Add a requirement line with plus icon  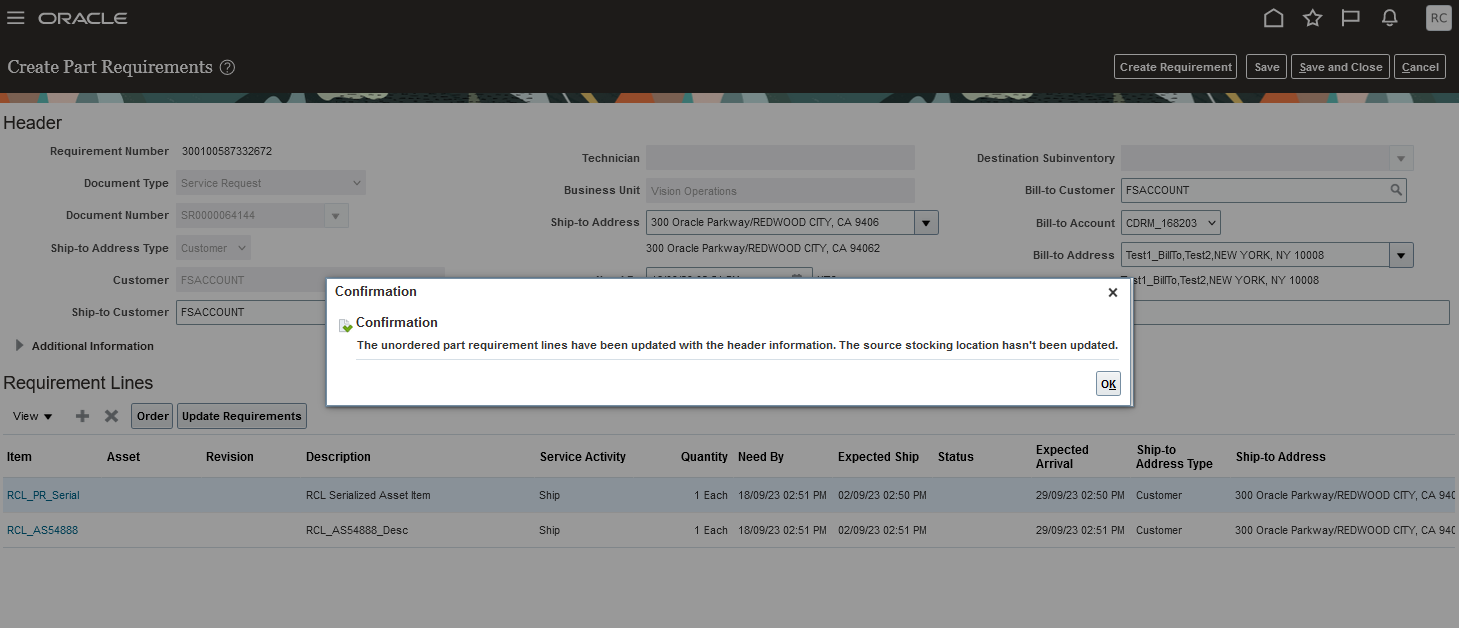[83, 416]
